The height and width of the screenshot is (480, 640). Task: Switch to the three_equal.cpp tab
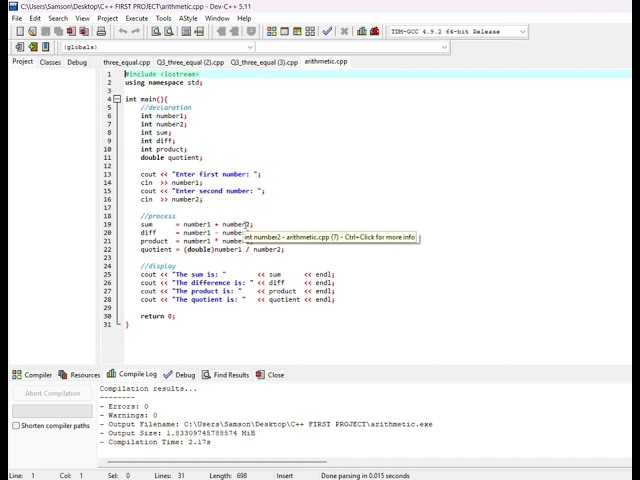[127, 62]
